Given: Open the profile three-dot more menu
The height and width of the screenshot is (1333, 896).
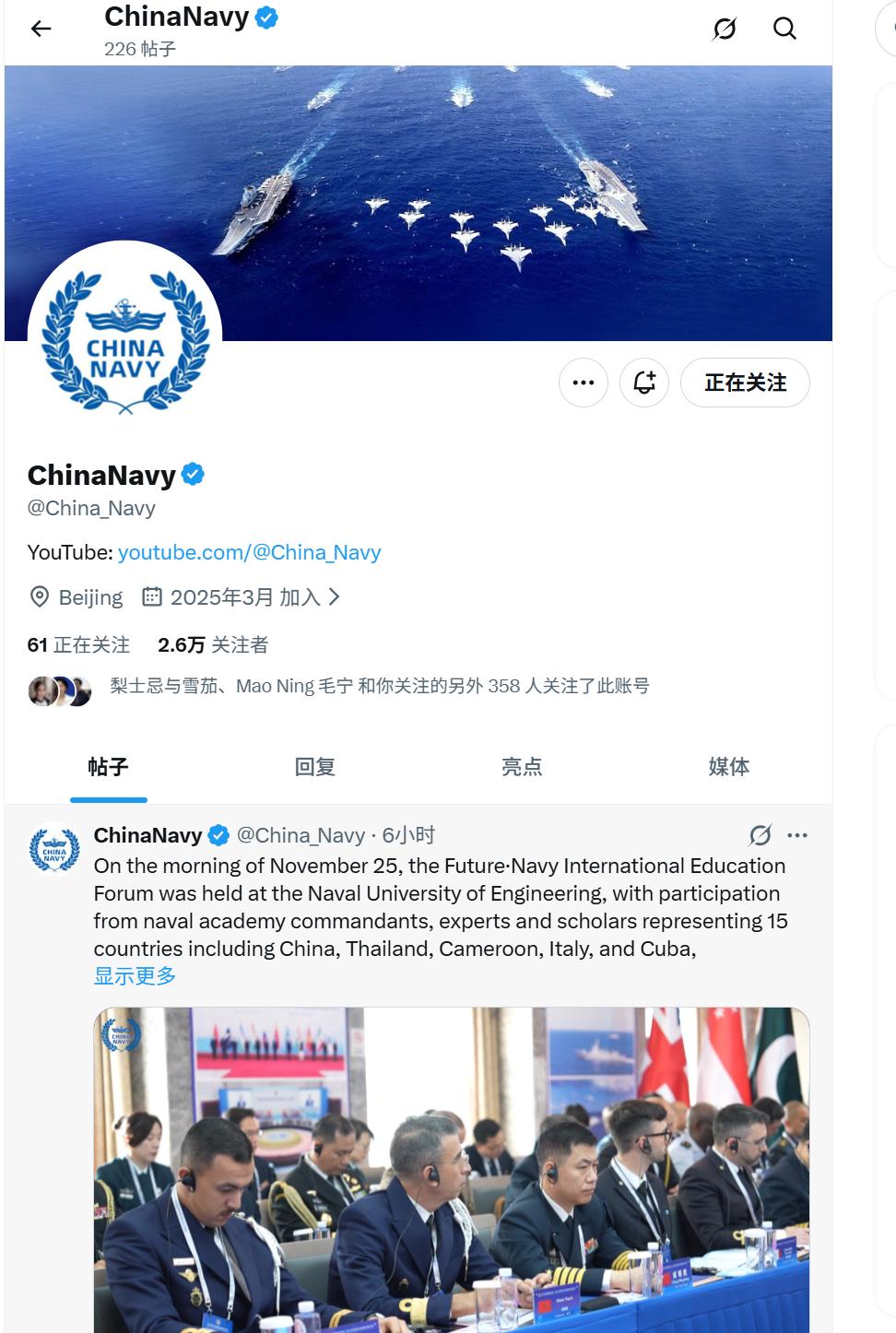Looking at the screenshot, I should click(584, 383).
